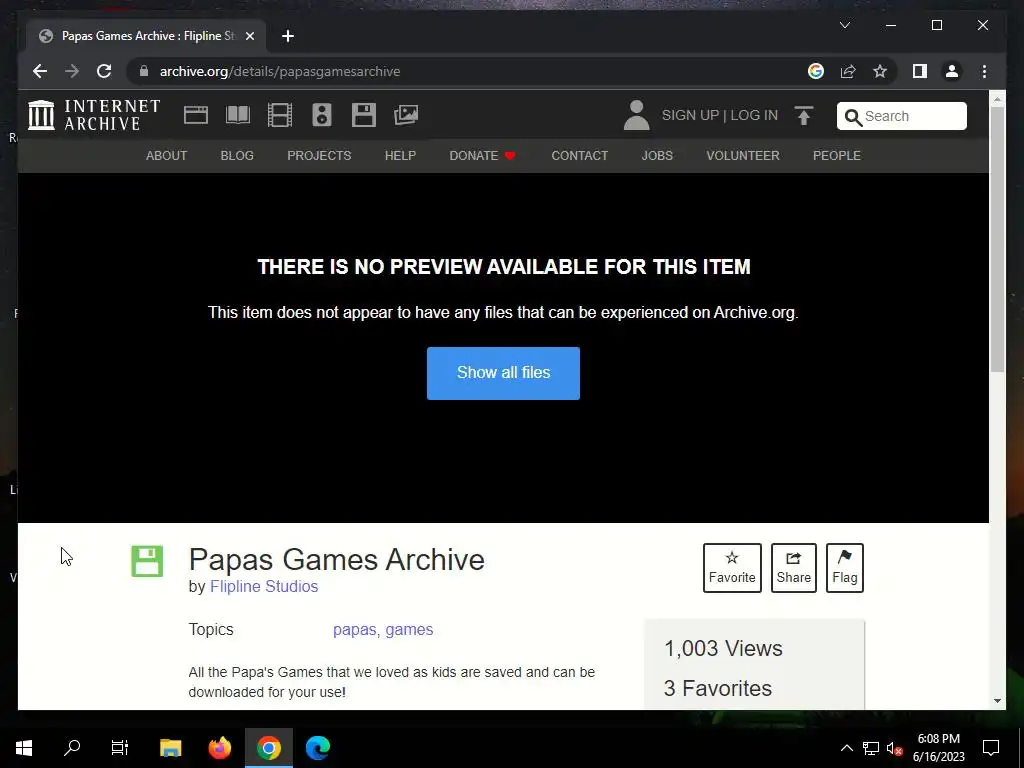Screen dimensions: 1024x768
Task: Click the games topic link
Action: [409, 630]
